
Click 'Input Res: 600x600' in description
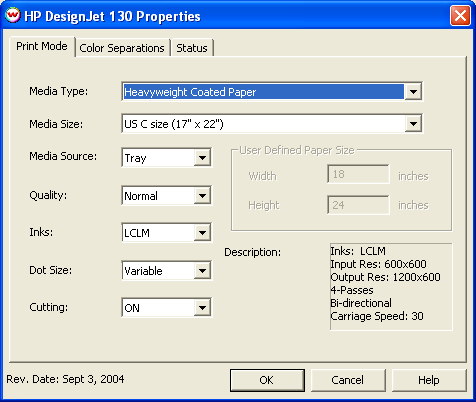click(378, 264)
